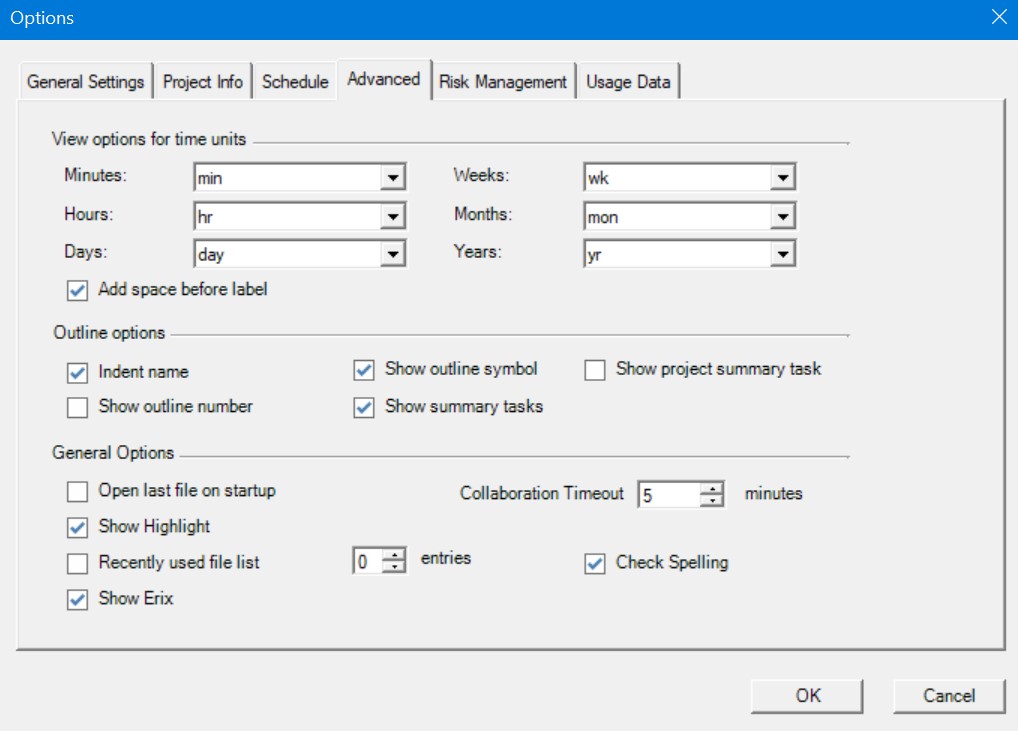Disable Show outline symbol
The height and width of the screenshot is (731, 1018).
(364, 370)
